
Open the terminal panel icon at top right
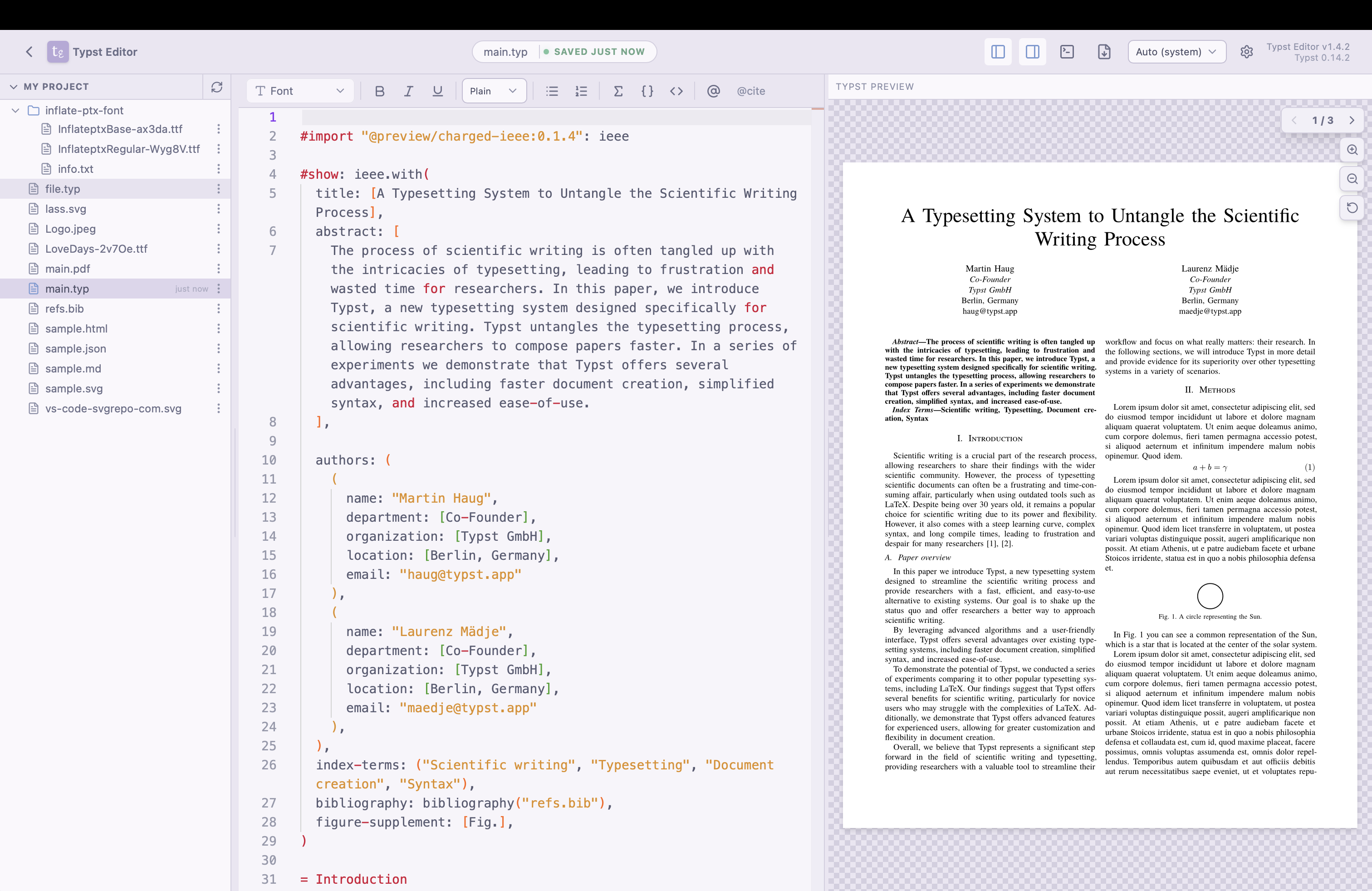tap(1067, 51)
